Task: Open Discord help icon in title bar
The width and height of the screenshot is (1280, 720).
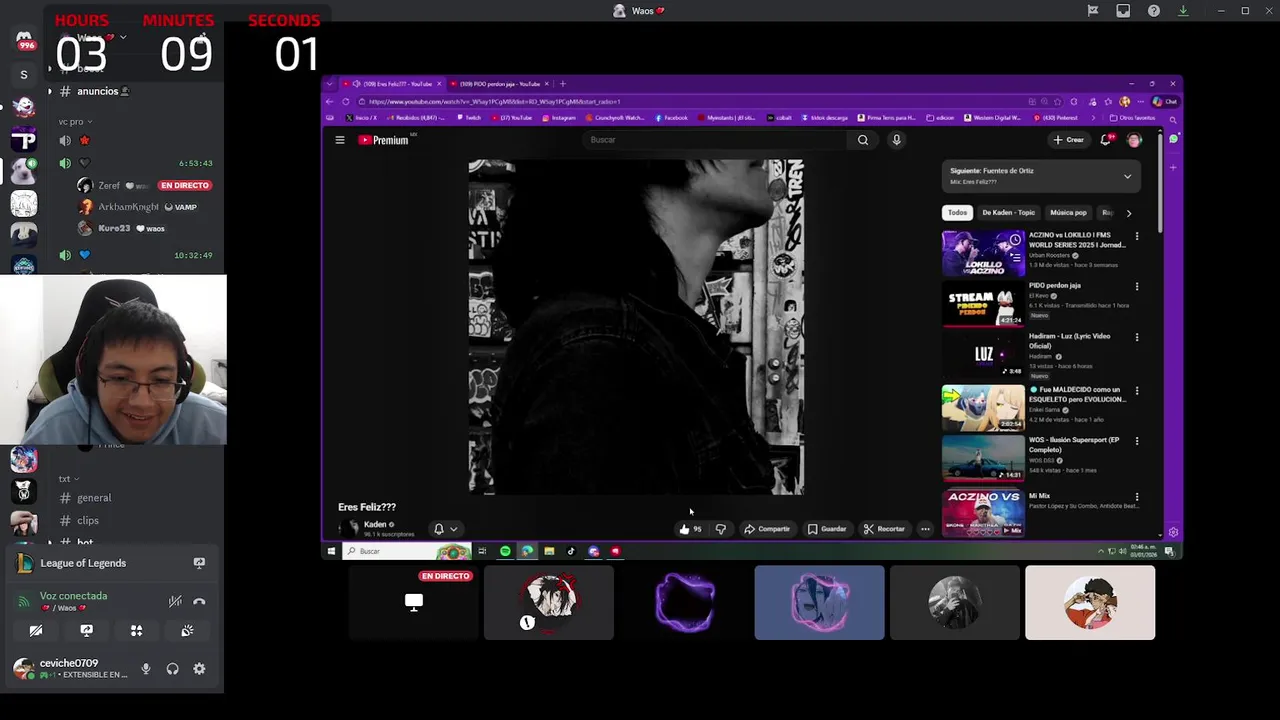Action: coord(1154,11)
